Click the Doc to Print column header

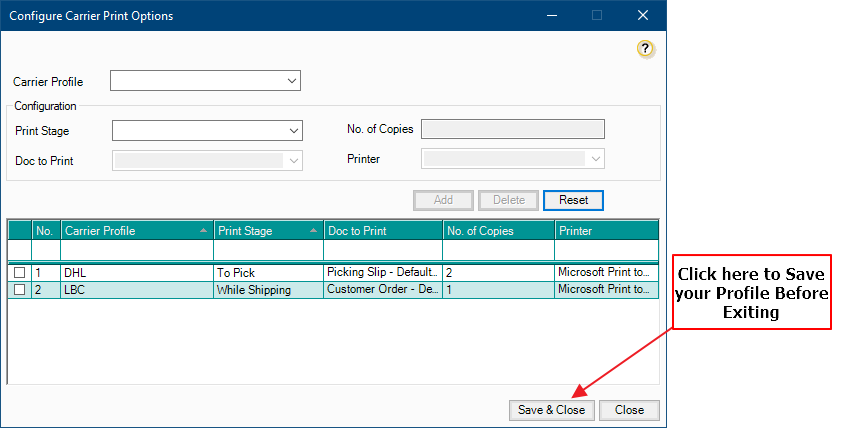(382, 231)
